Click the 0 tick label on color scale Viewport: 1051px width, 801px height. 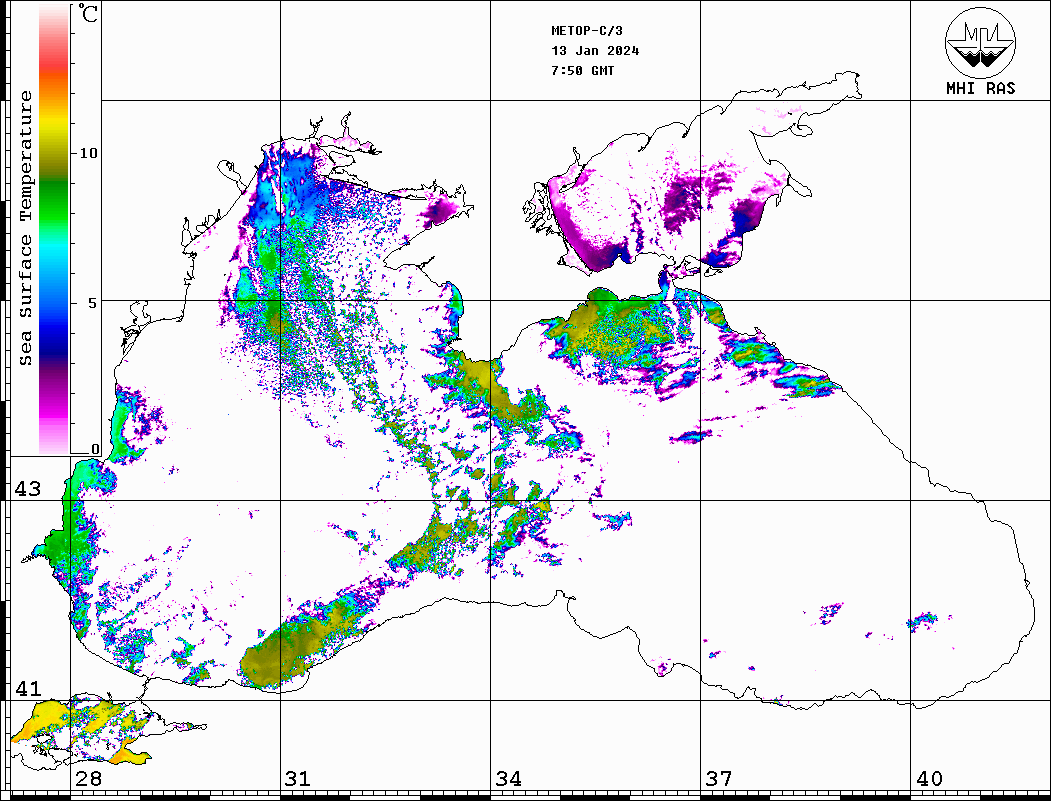tap(95, 449)
